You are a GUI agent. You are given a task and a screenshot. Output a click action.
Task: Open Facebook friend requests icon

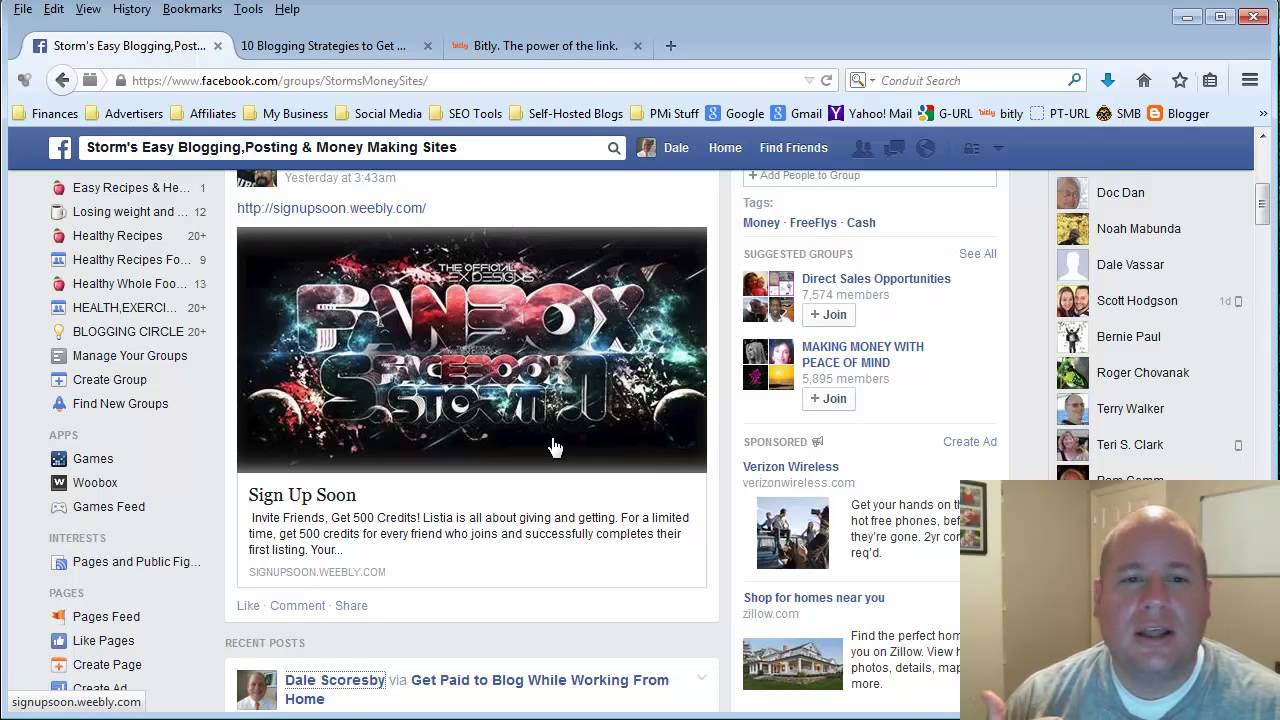tap(862, 148)
